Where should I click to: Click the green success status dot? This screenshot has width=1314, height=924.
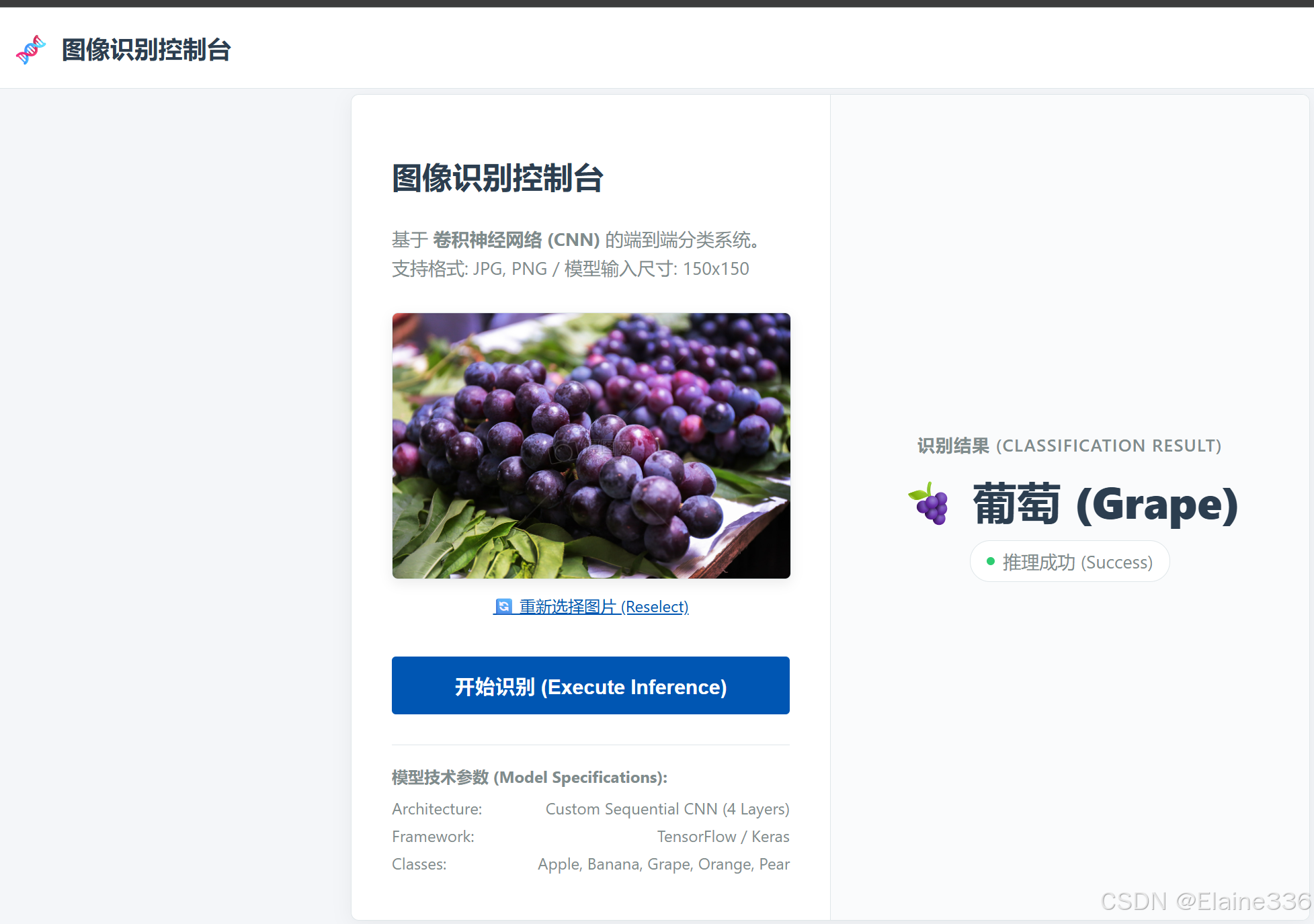point(990,562)
